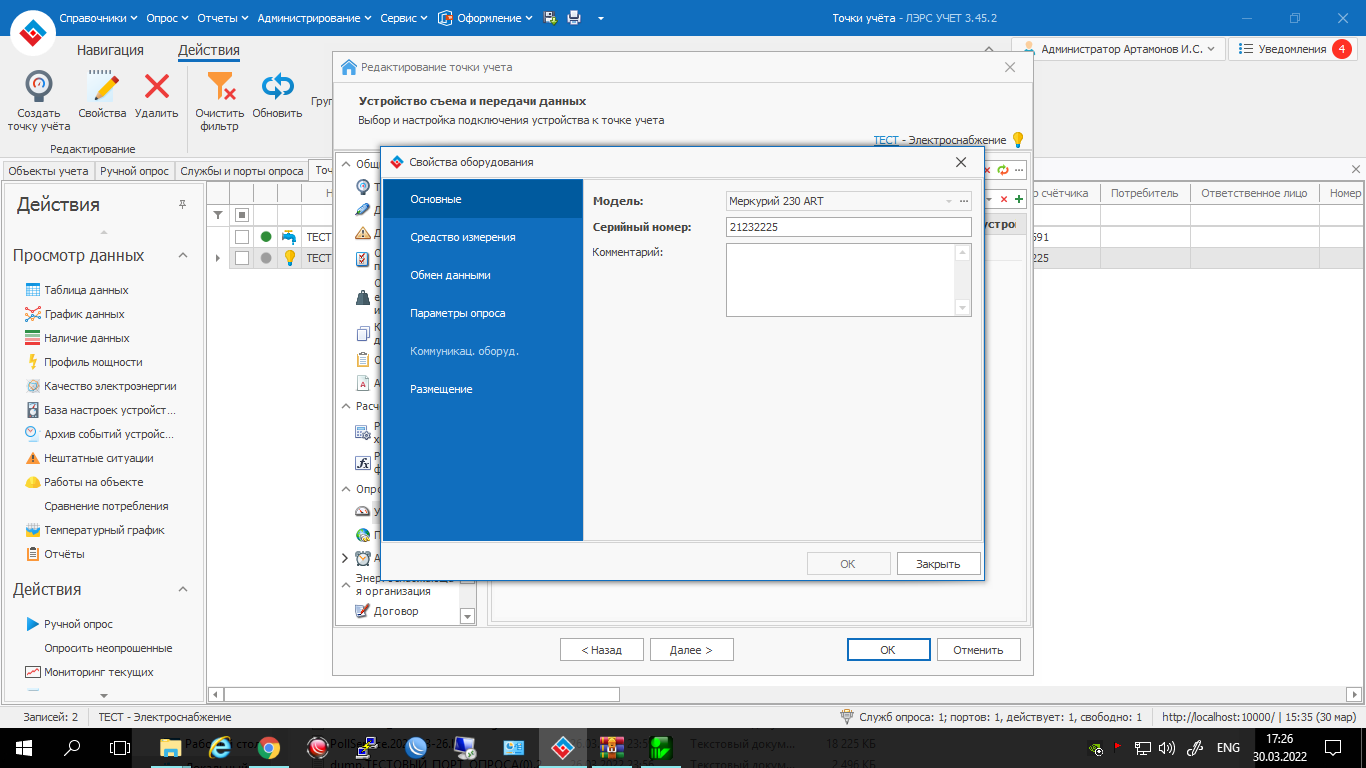Open Таблица данных in the sidebar
Viewport: 1366px width, 768px height.
(x=86, y=290)
